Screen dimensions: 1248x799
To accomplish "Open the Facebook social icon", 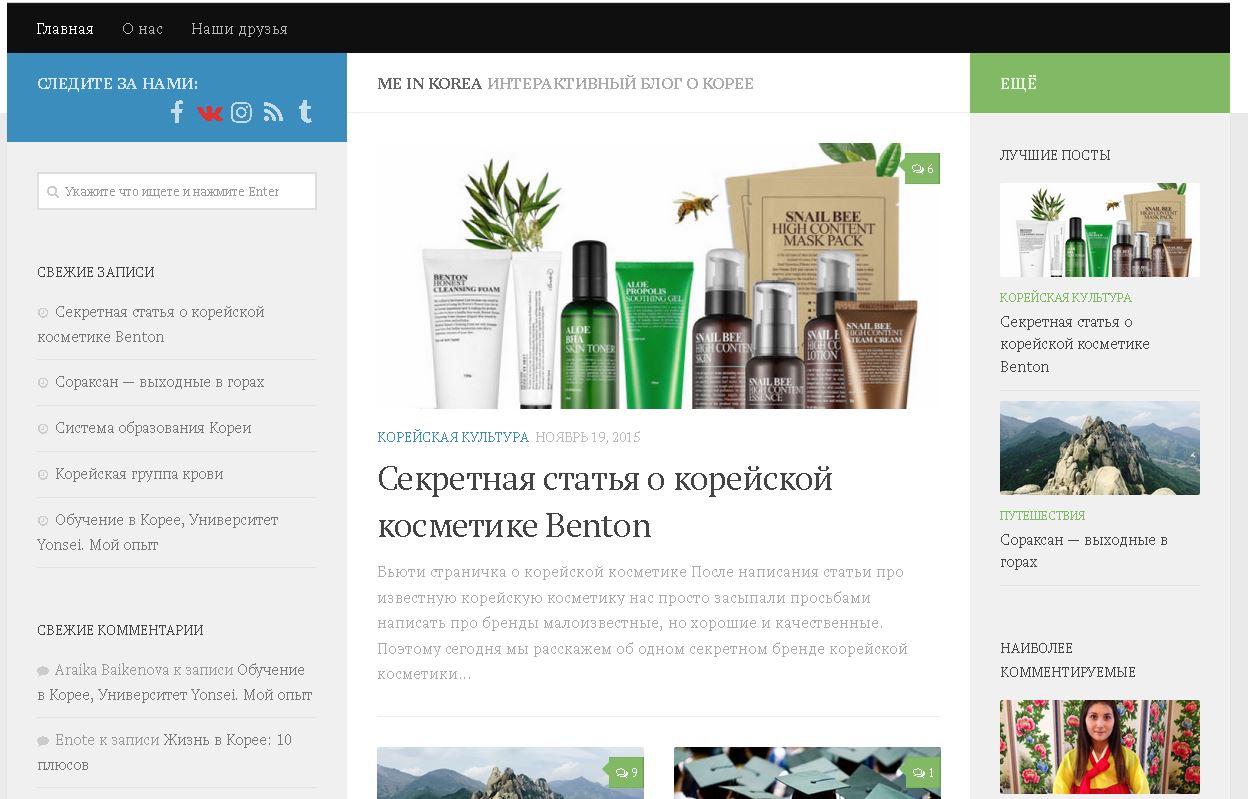I will (177, 112).
